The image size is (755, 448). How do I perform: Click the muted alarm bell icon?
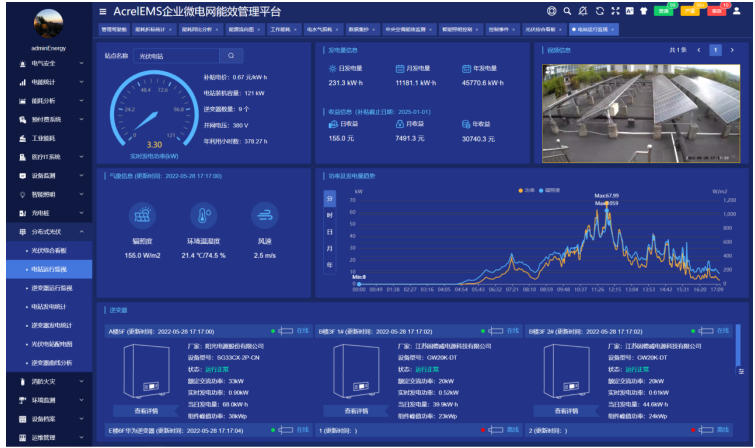tap(583, 11)
